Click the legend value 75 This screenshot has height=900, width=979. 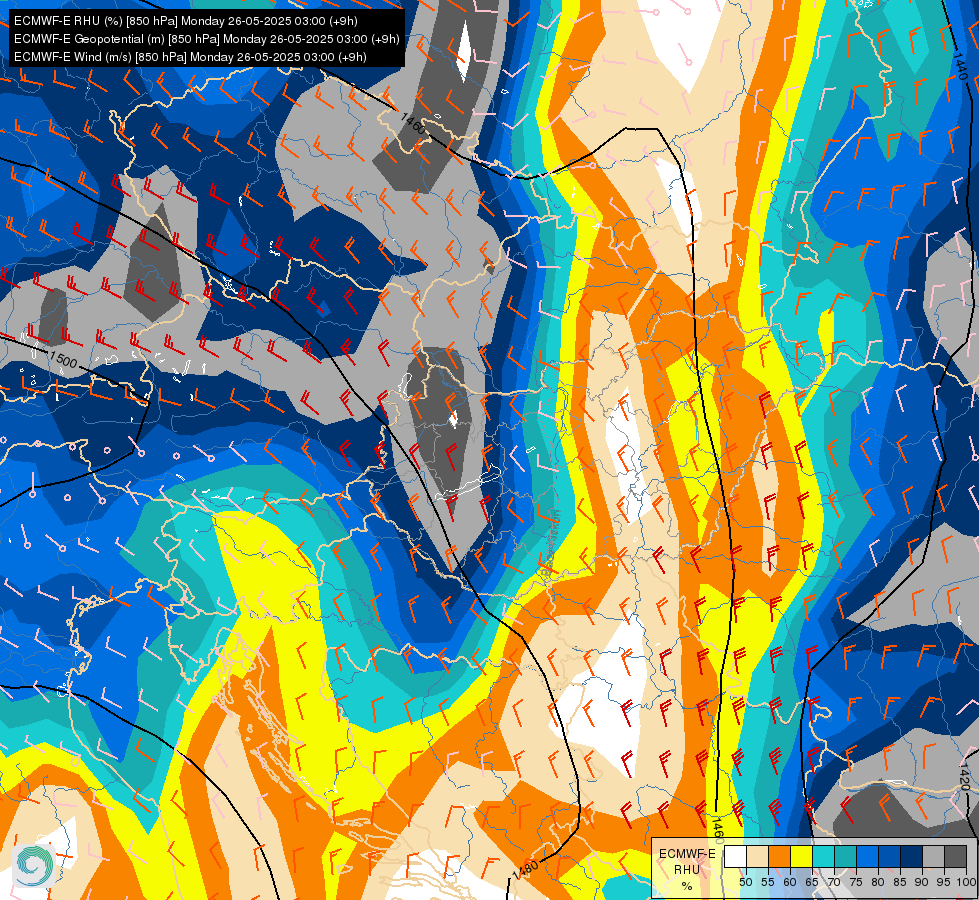coord(855,882)
